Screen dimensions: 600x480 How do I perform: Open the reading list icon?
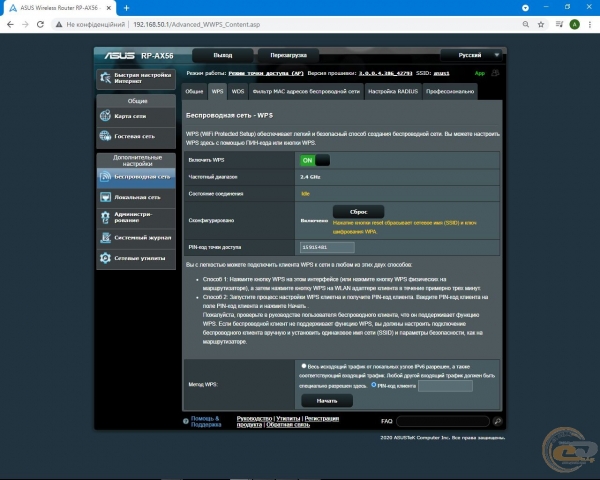pyautogui.click(x=559, y=24)
